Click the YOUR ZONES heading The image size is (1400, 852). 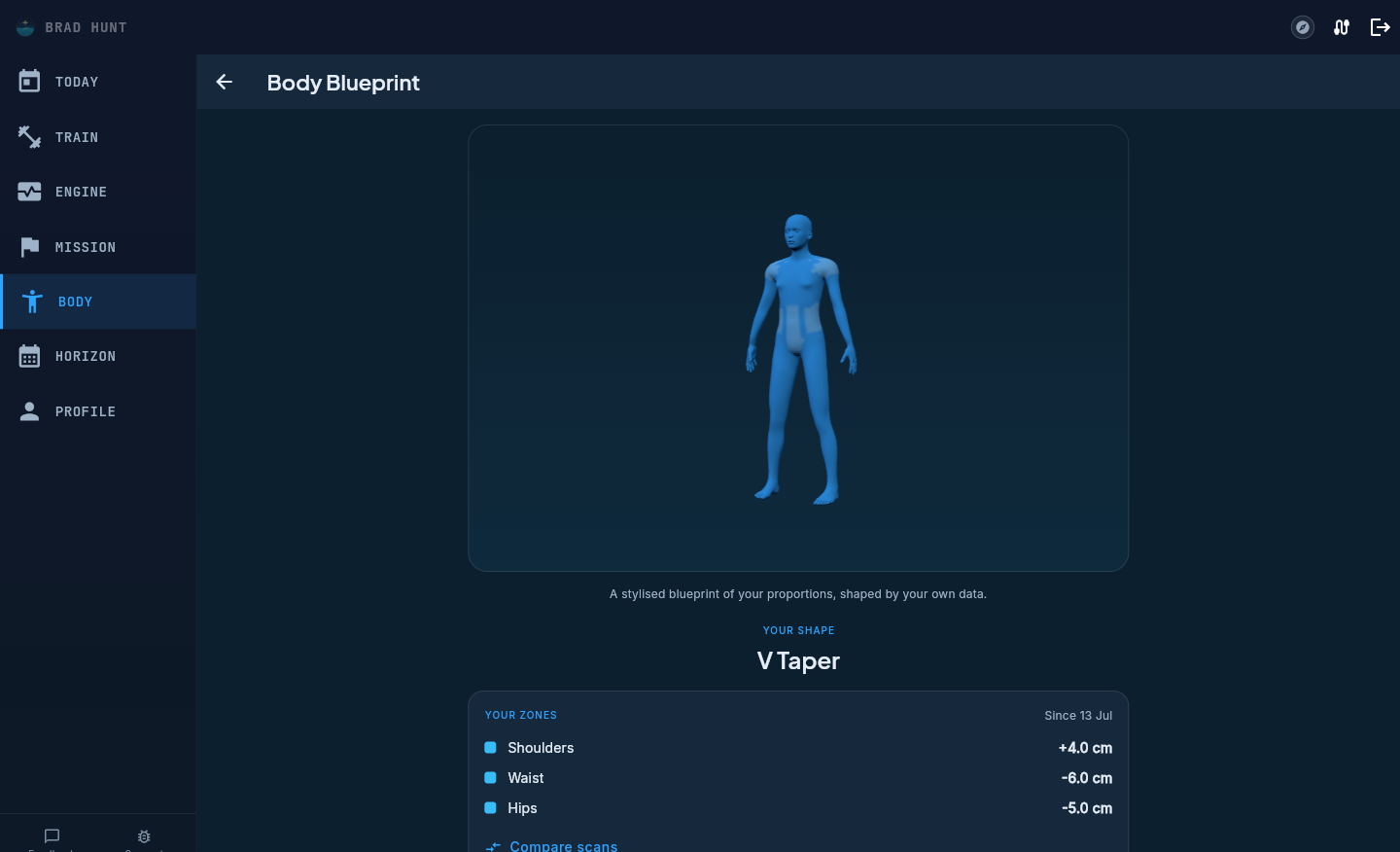521,715
